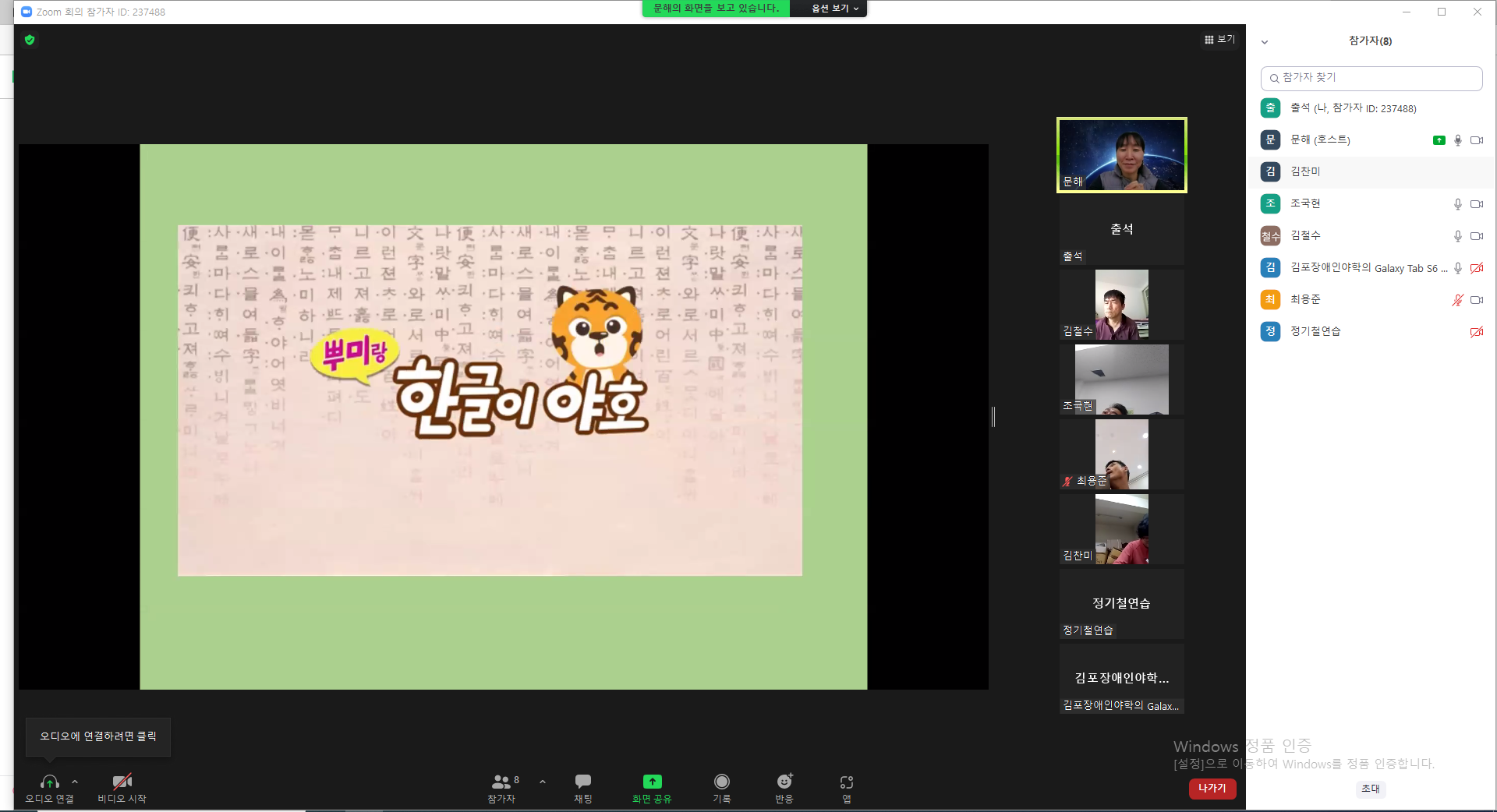1497x812 pixels.
Task: Click the 정기철연습 participant tile
Action: [1121, 604]
